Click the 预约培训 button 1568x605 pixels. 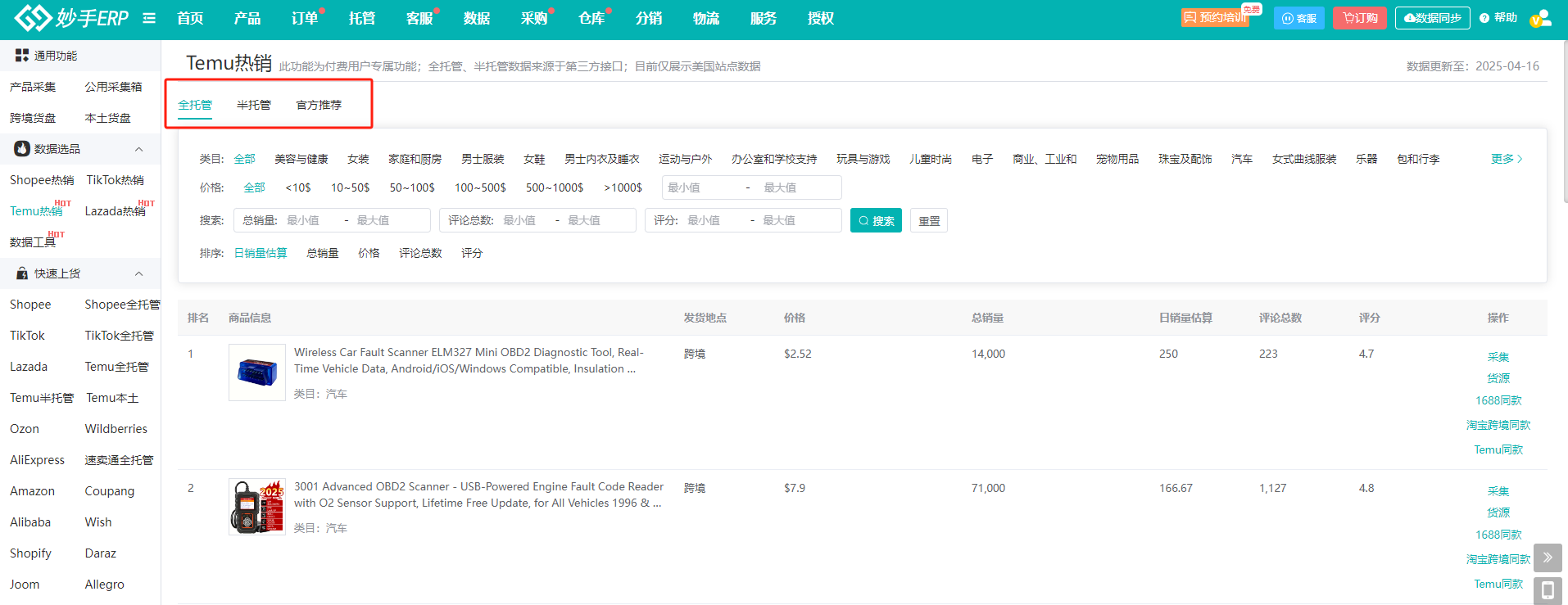coord(1215,17)
